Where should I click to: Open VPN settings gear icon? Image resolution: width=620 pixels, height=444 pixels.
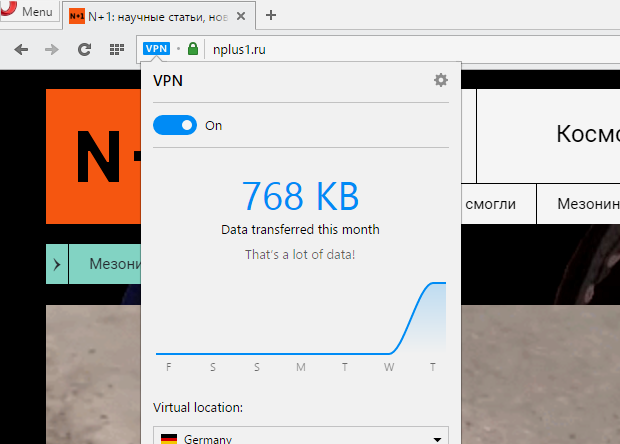click(440, 80)
